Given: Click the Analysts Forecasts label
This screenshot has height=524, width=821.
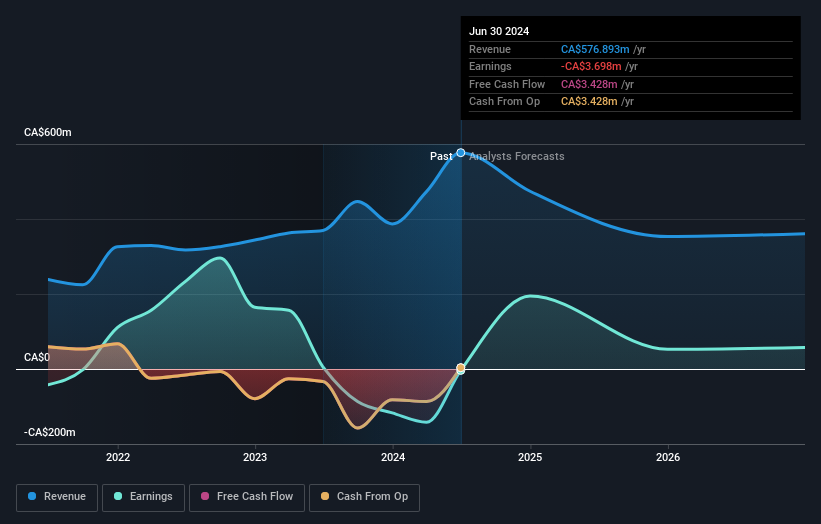Looking at the screenshot, I should click(x=517, y=157).
